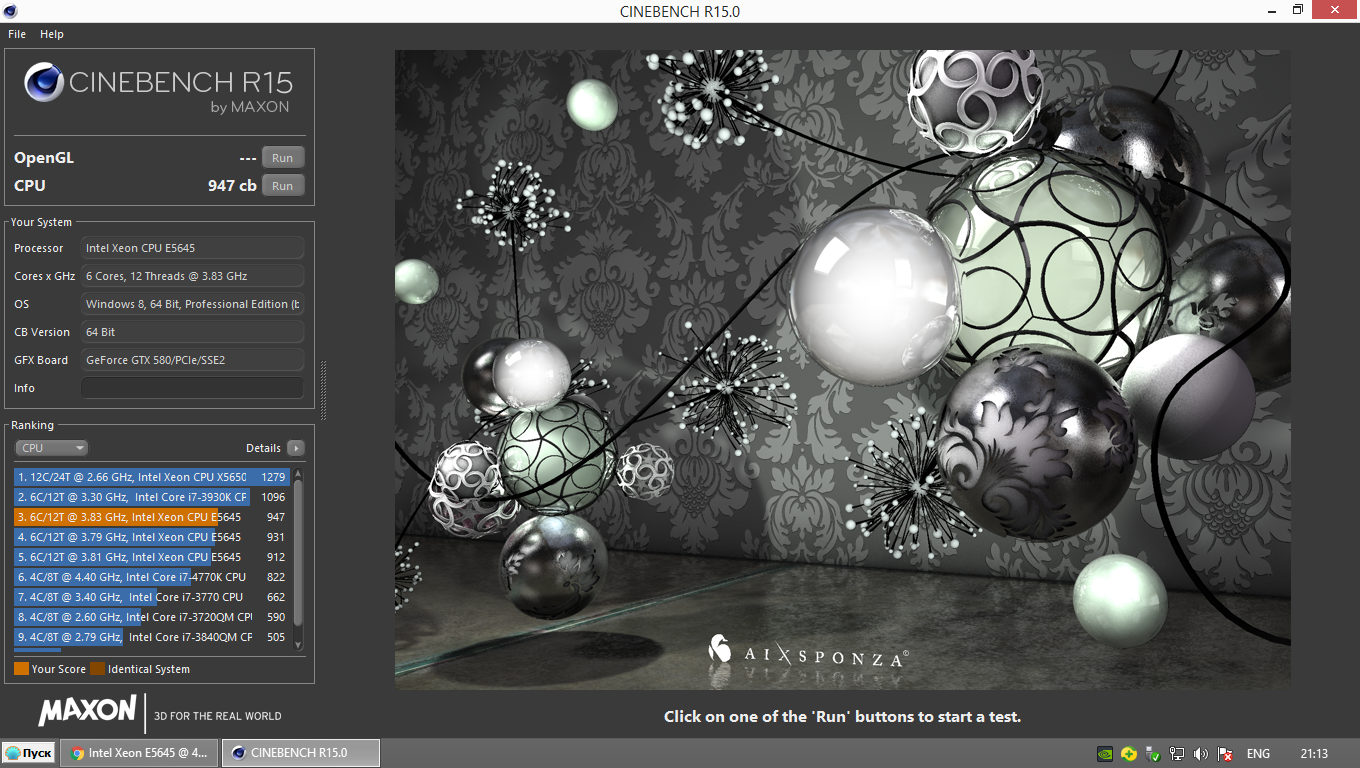Screen dimensions: 1360x768
Task: Open the Action Center flag icon
Action: [1223, 753]
